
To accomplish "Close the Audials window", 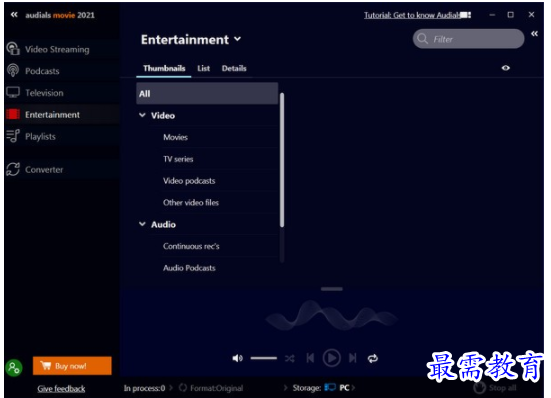I will (x=531, y=15).
